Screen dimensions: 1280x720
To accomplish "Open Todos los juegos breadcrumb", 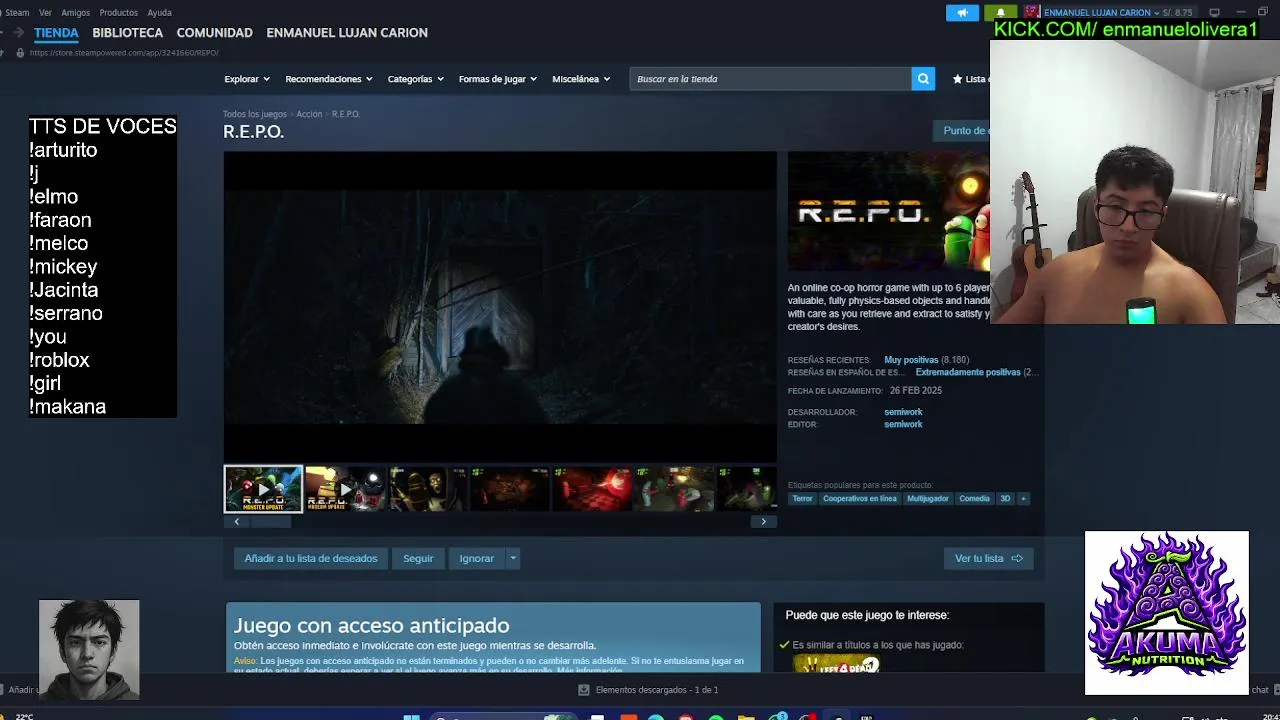I will (x=254, y=114).
